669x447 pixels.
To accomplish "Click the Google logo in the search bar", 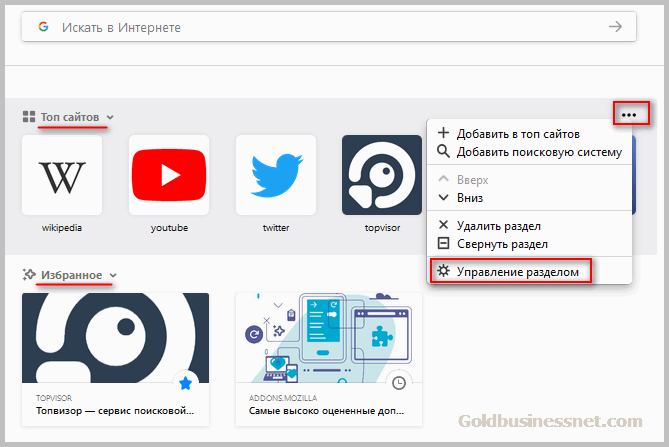I will point(43,27).
